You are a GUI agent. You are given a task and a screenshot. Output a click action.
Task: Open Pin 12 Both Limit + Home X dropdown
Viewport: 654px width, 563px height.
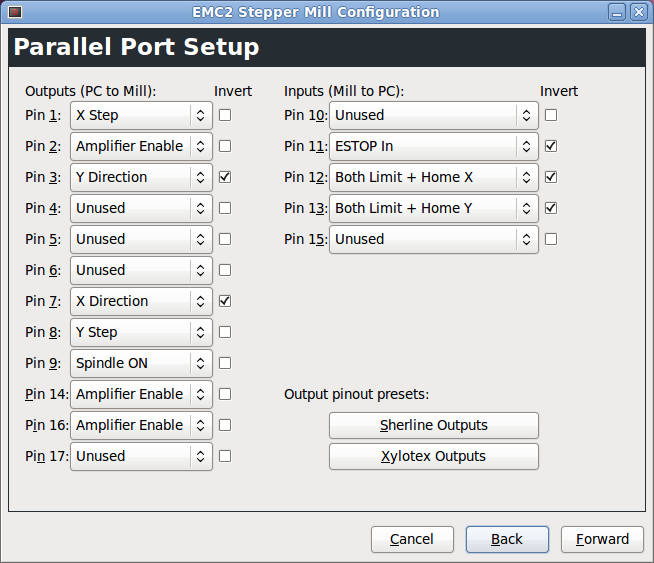pos(434,177)
